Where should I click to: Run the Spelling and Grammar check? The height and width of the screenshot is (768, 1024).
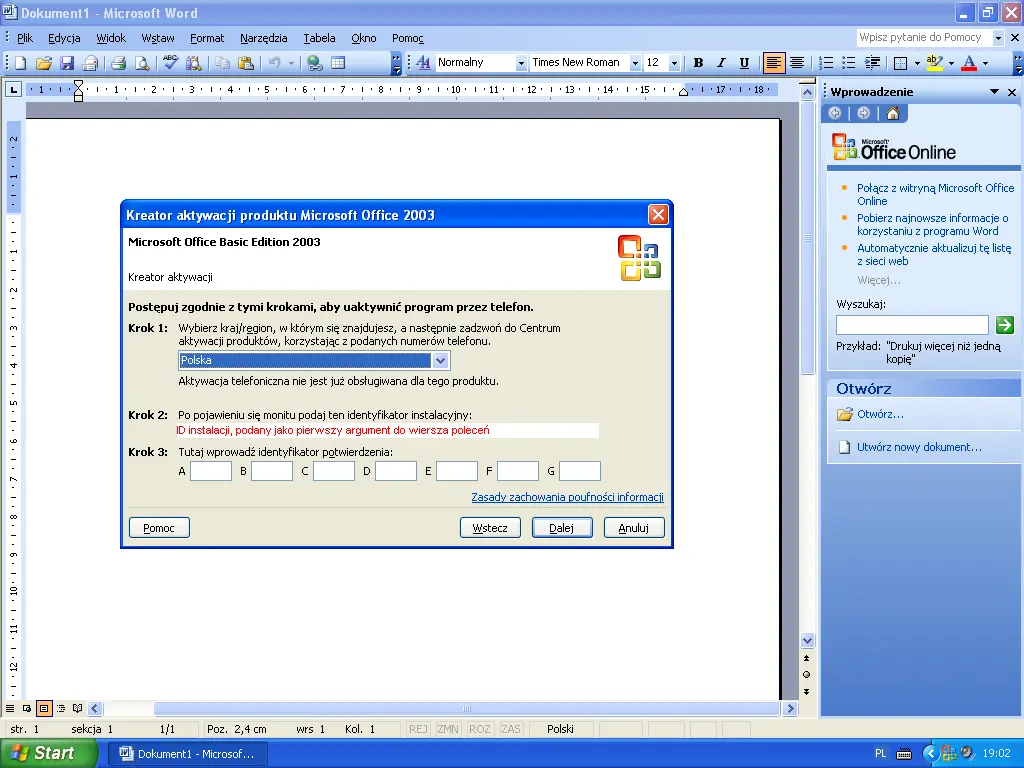tap(170, 63)
